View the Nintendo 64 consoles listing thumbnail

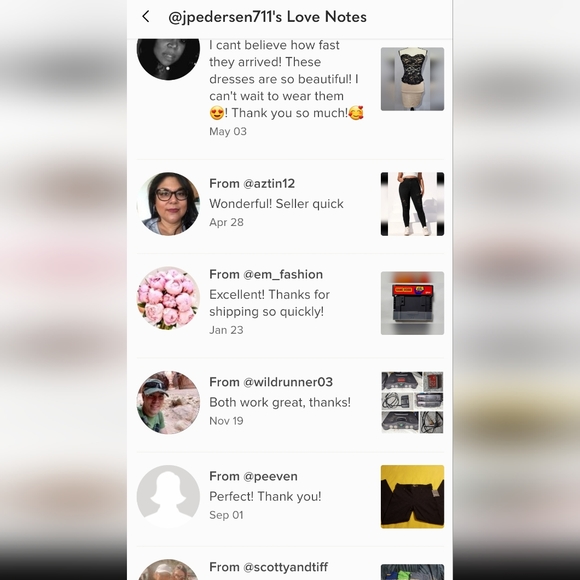(x=412, y=402)
